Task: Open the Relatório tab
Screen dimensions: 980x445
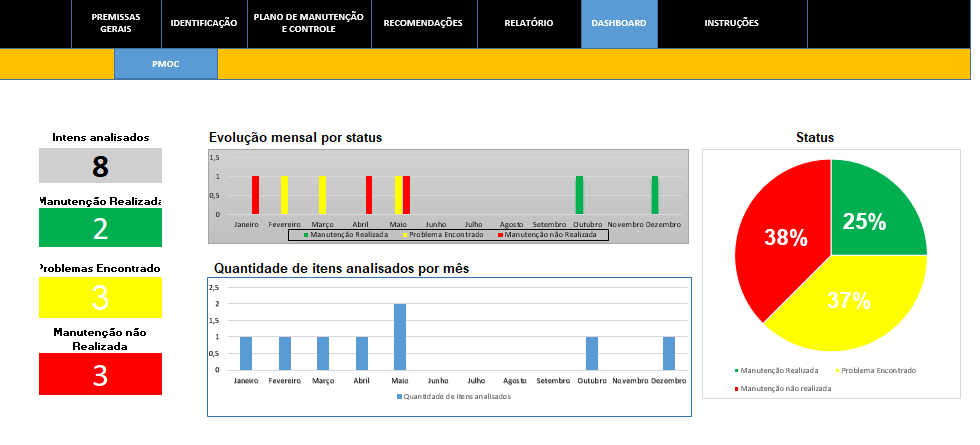Action: (528, 24)
